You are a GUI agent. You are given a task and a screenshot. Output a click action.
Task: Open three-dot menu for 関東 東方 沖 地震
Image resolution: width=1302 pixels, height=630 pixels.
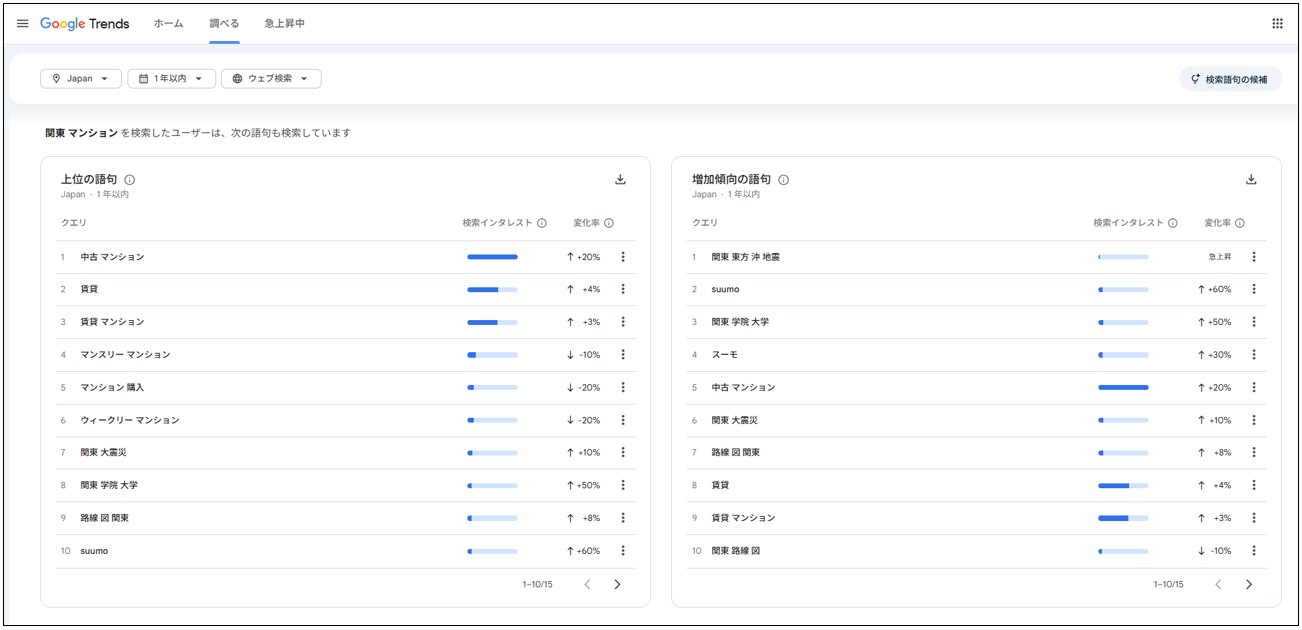(x=1254, y=256)
